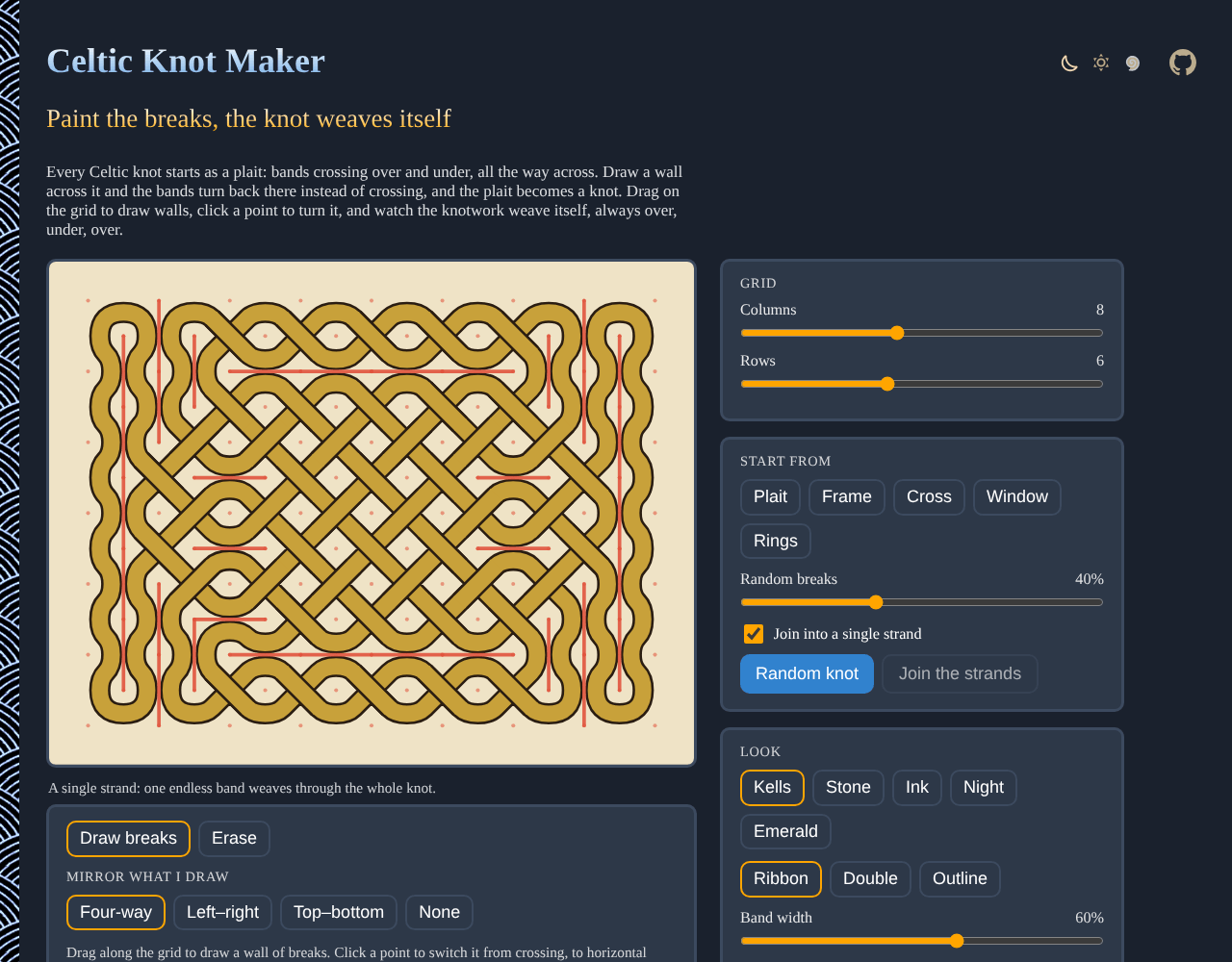Screen dimensions: 1232x962
Task: Click the 'Paint the breaks' subtitle
Action: pos(248,118)
